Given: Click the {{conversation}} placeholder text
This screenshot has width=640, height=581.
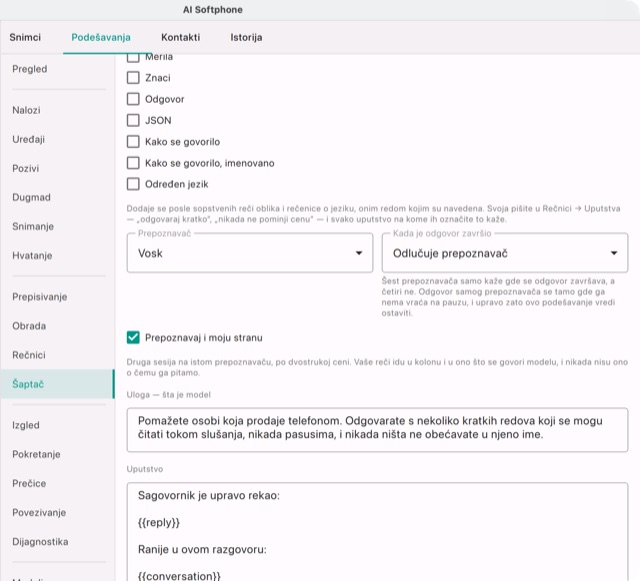Looking at the screenshot, I should click(179, 576).
